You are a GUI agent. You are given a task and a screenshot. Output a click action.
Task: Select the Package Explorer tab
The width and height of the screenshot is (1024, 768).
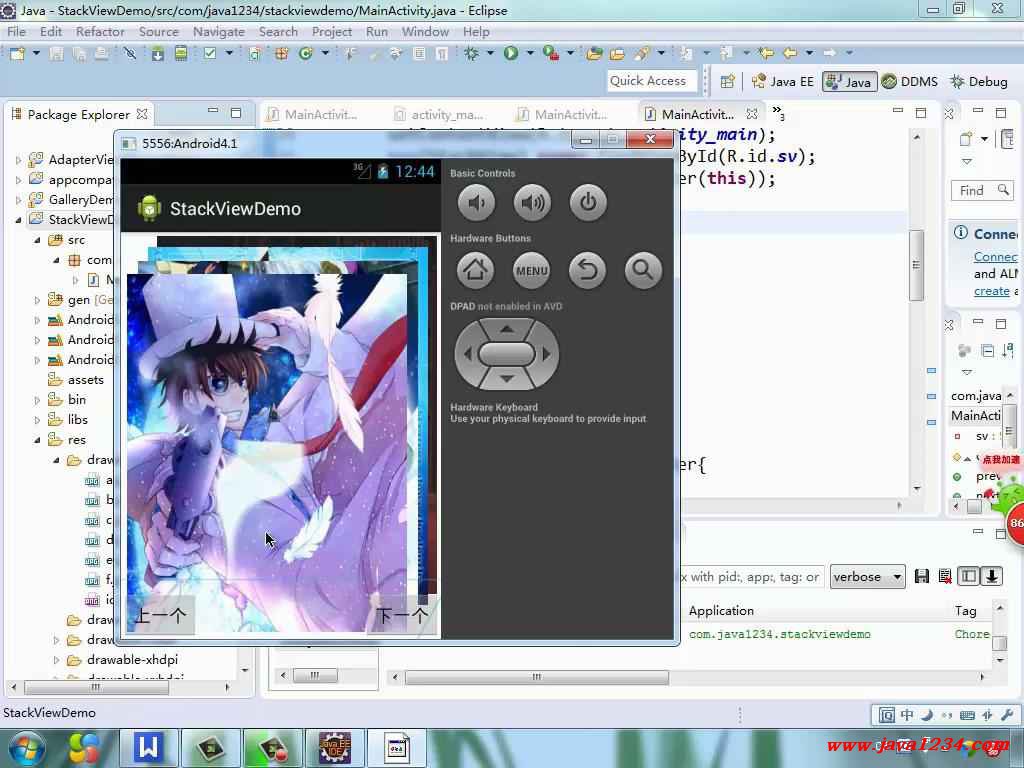[x=78, y=114]
